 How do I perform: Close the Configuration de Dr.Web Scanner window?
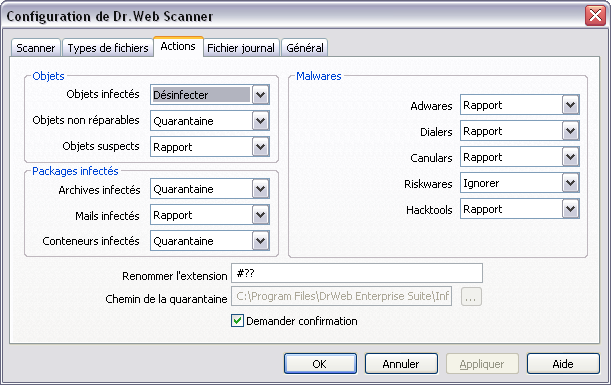point(595,16)
